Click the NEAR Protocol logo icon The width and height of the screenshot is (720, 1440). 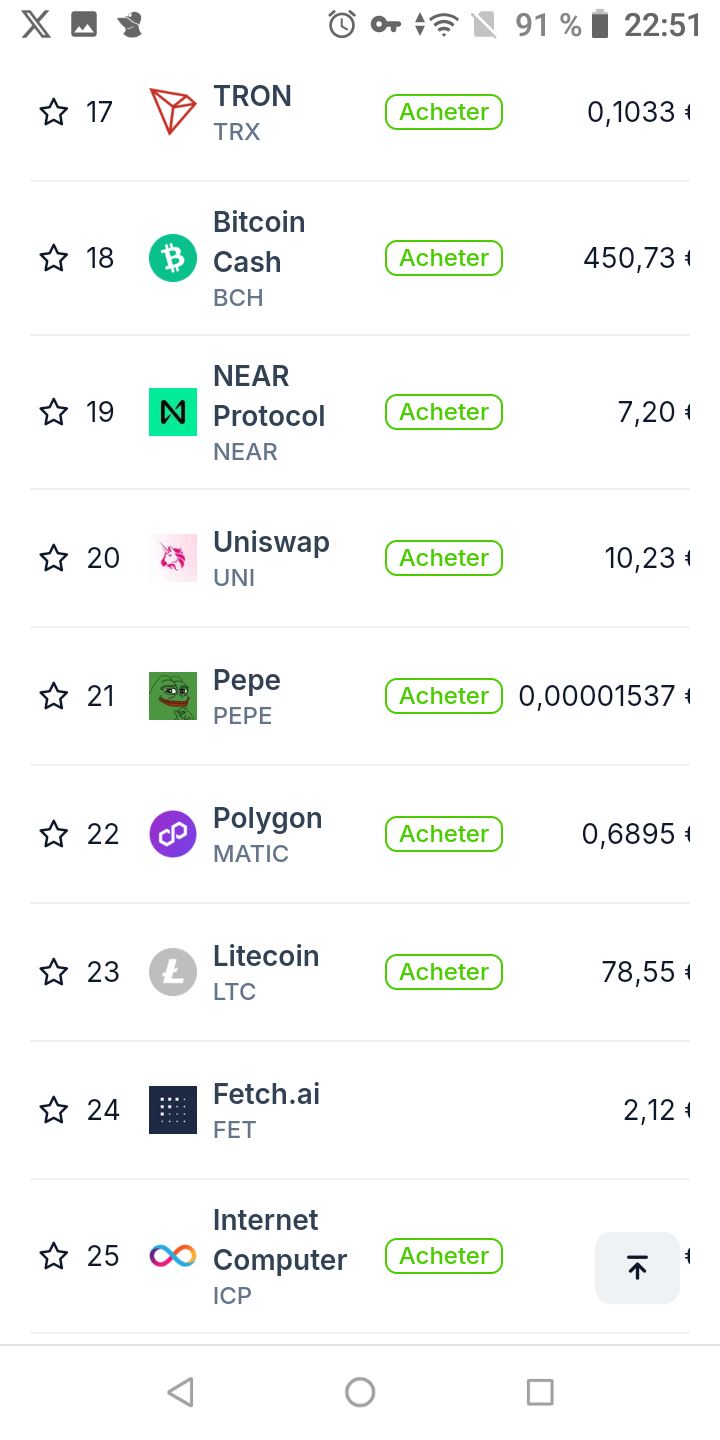tap(173, 412)
